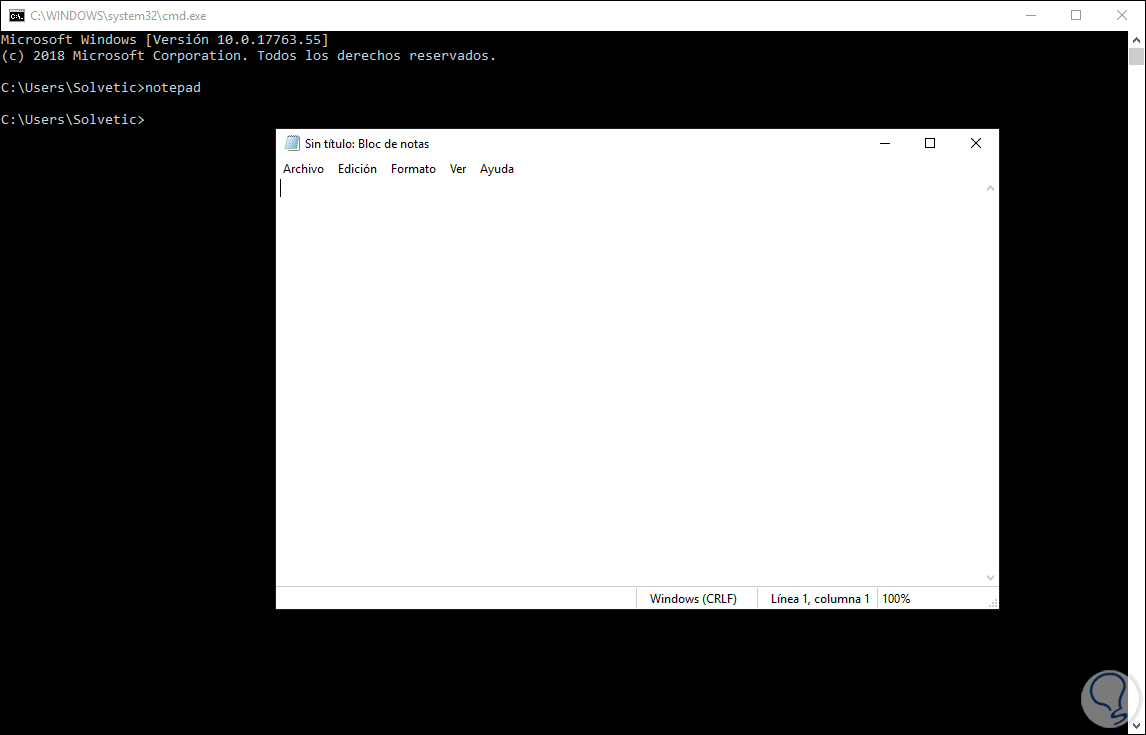
Task: Open the Archivo menu in Notepad
Action: coord(303,169)
